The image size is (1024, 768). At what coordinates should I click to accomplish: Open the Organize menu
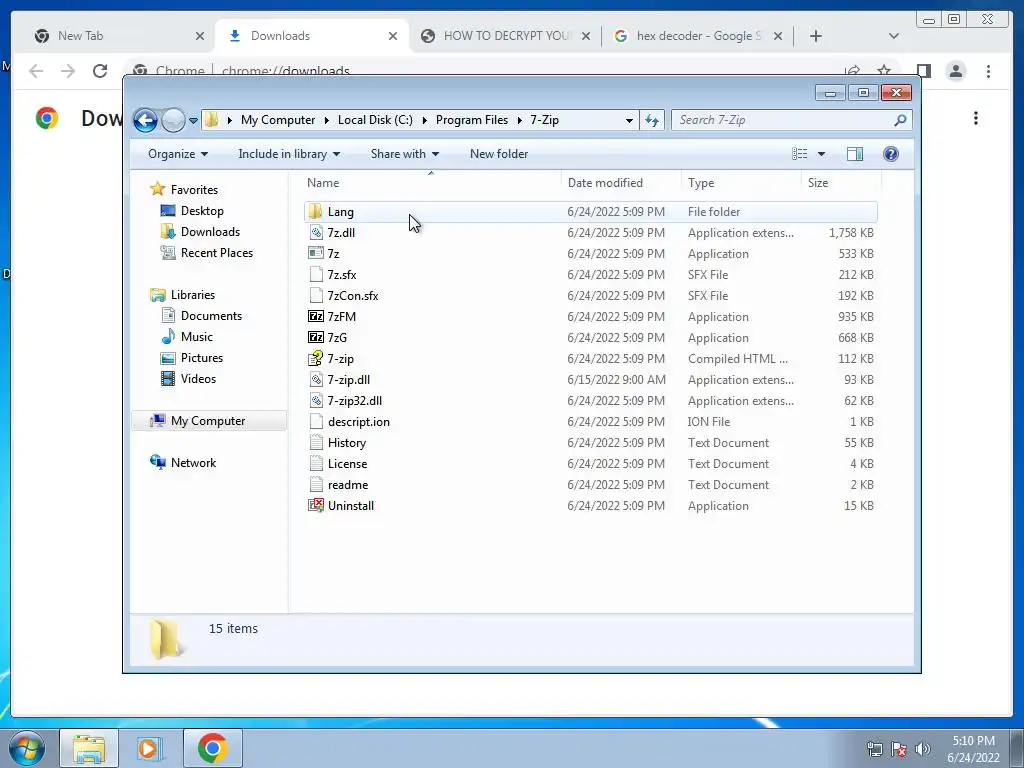click(x=178, y=154)
